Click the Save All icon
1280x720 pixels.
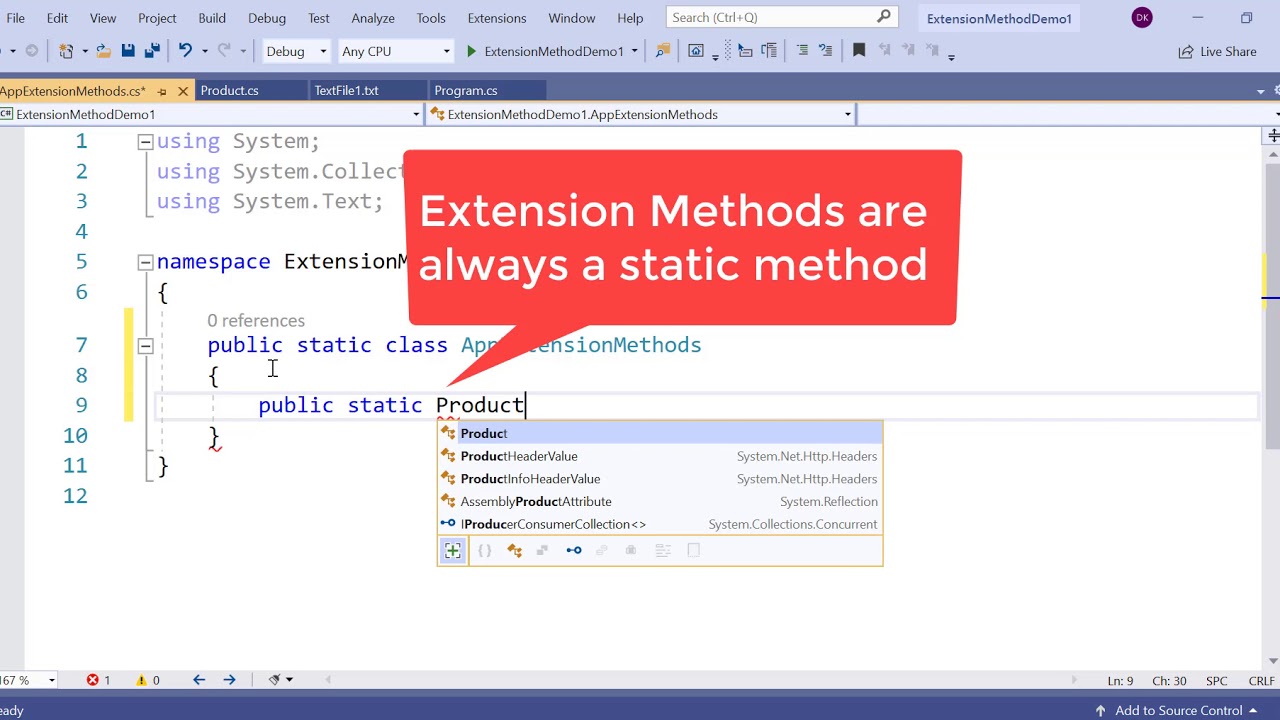(152, 51)
